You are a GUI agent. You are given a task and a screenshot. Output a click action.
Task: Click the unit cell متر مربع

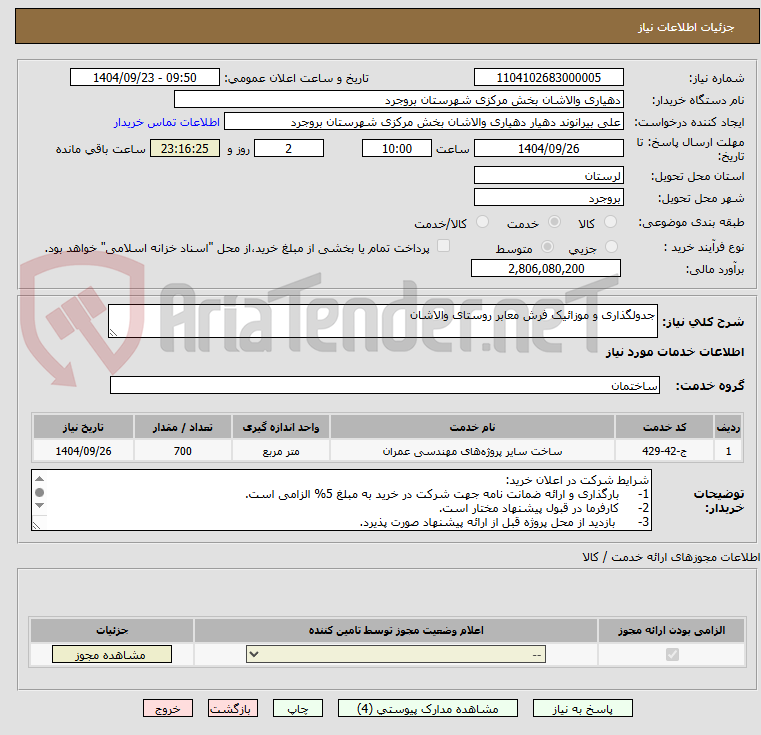coord(281,451)
